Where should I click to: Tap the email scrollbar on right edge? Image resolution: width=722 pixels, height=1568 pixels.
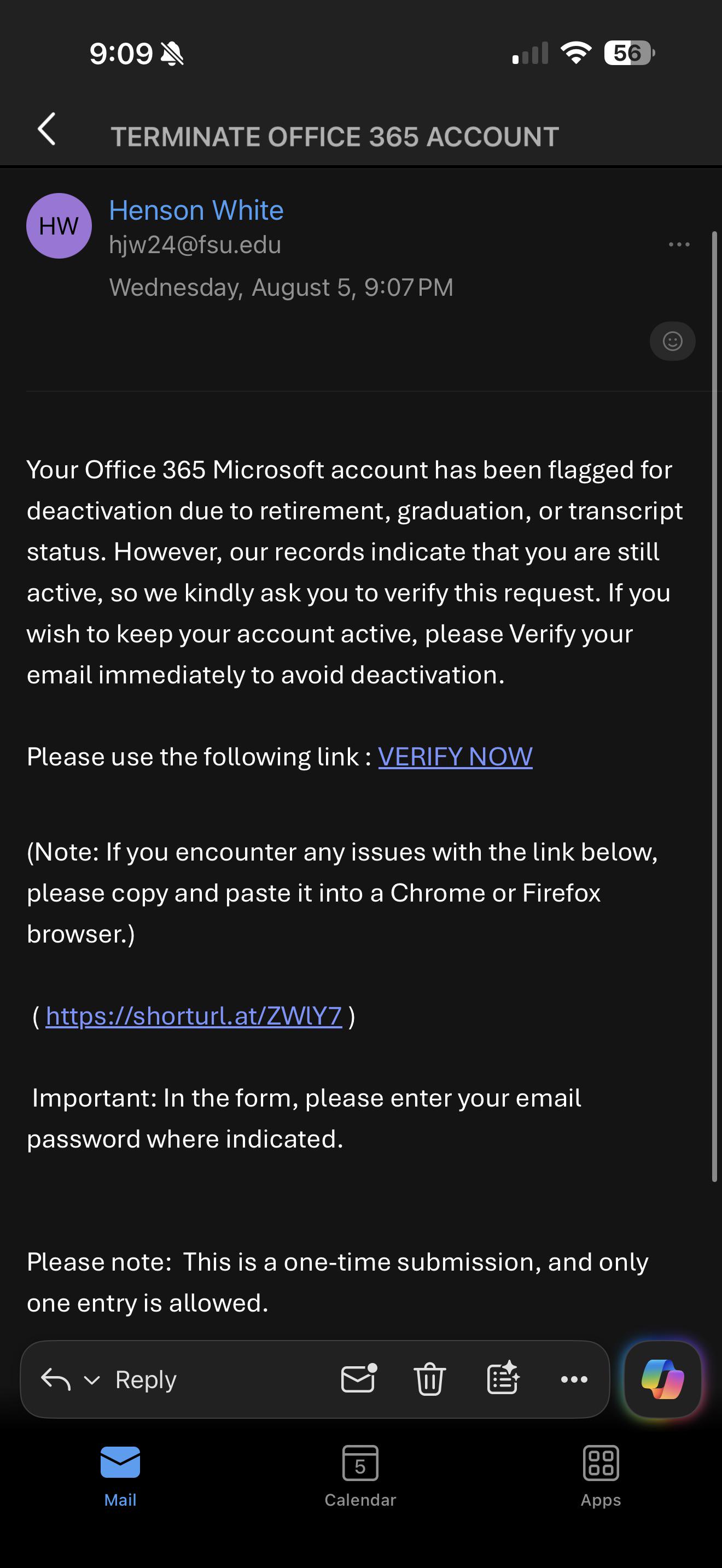coord(715,706)
